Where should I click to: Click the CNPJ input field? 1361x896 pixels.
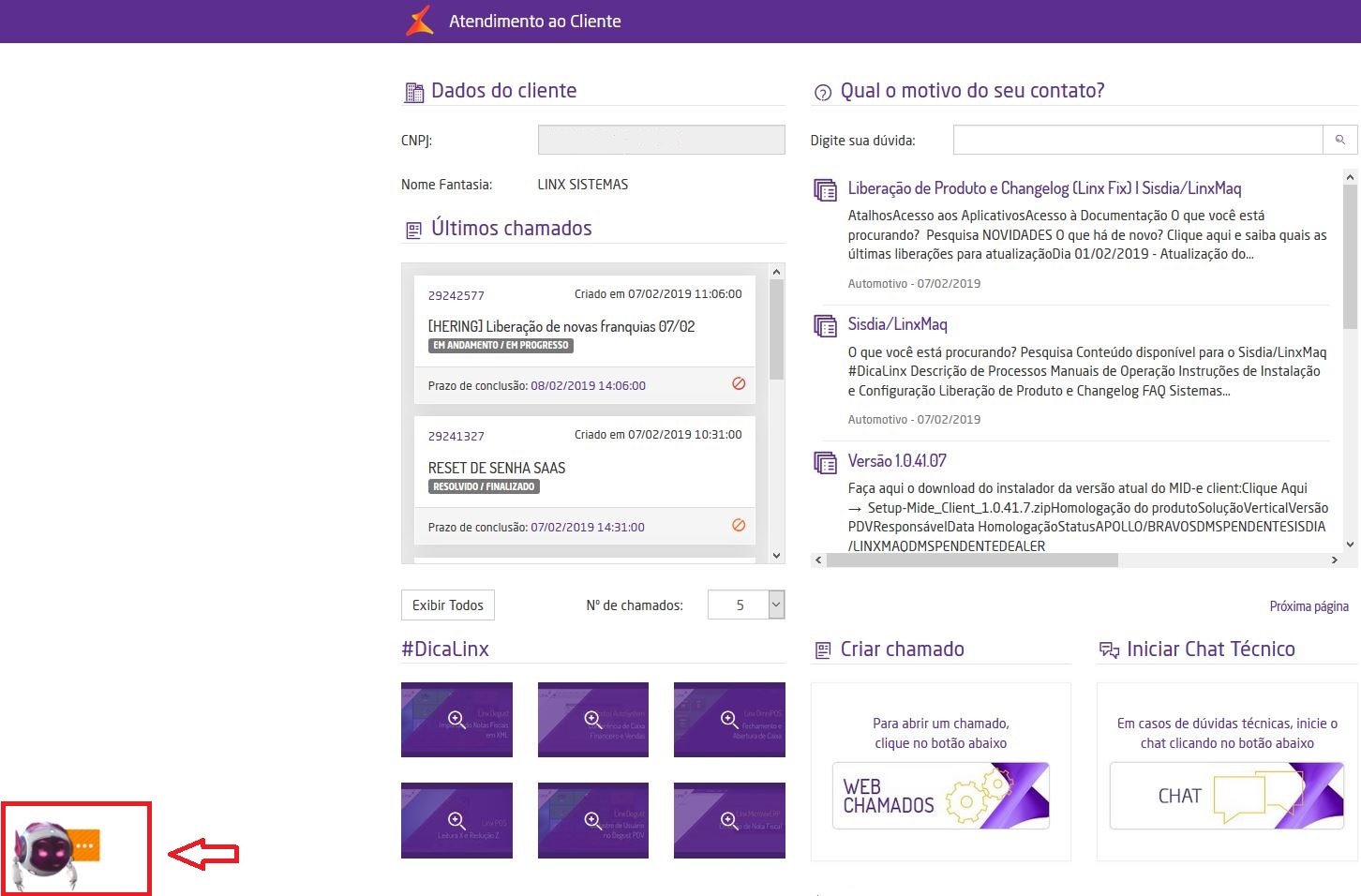point(661,140)
